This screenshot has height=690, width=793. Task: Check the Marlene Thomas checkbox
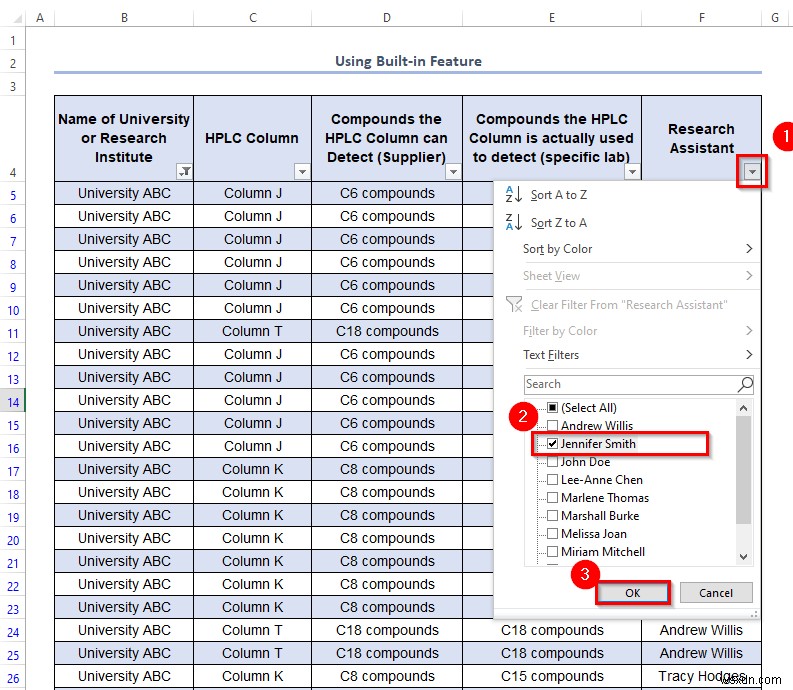coord(552,498)
